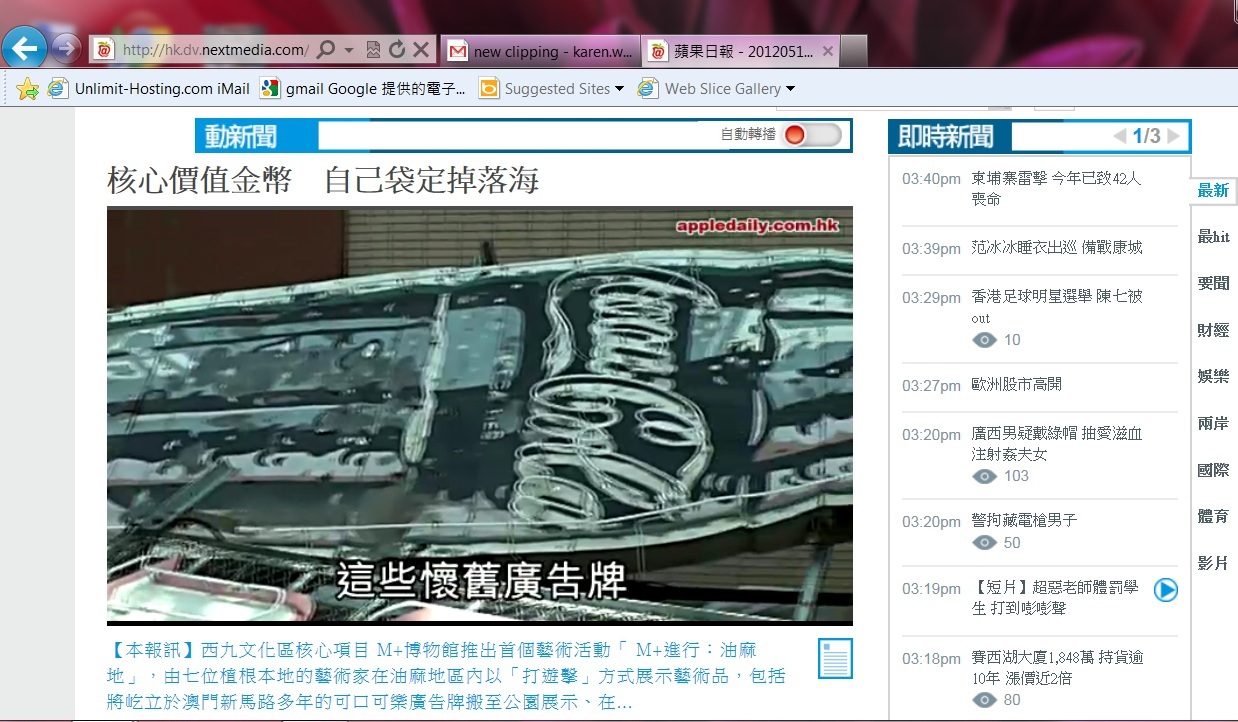Screen dimensions: 1238x722
Task: Select the 財經 news category
Action: 1213,330
